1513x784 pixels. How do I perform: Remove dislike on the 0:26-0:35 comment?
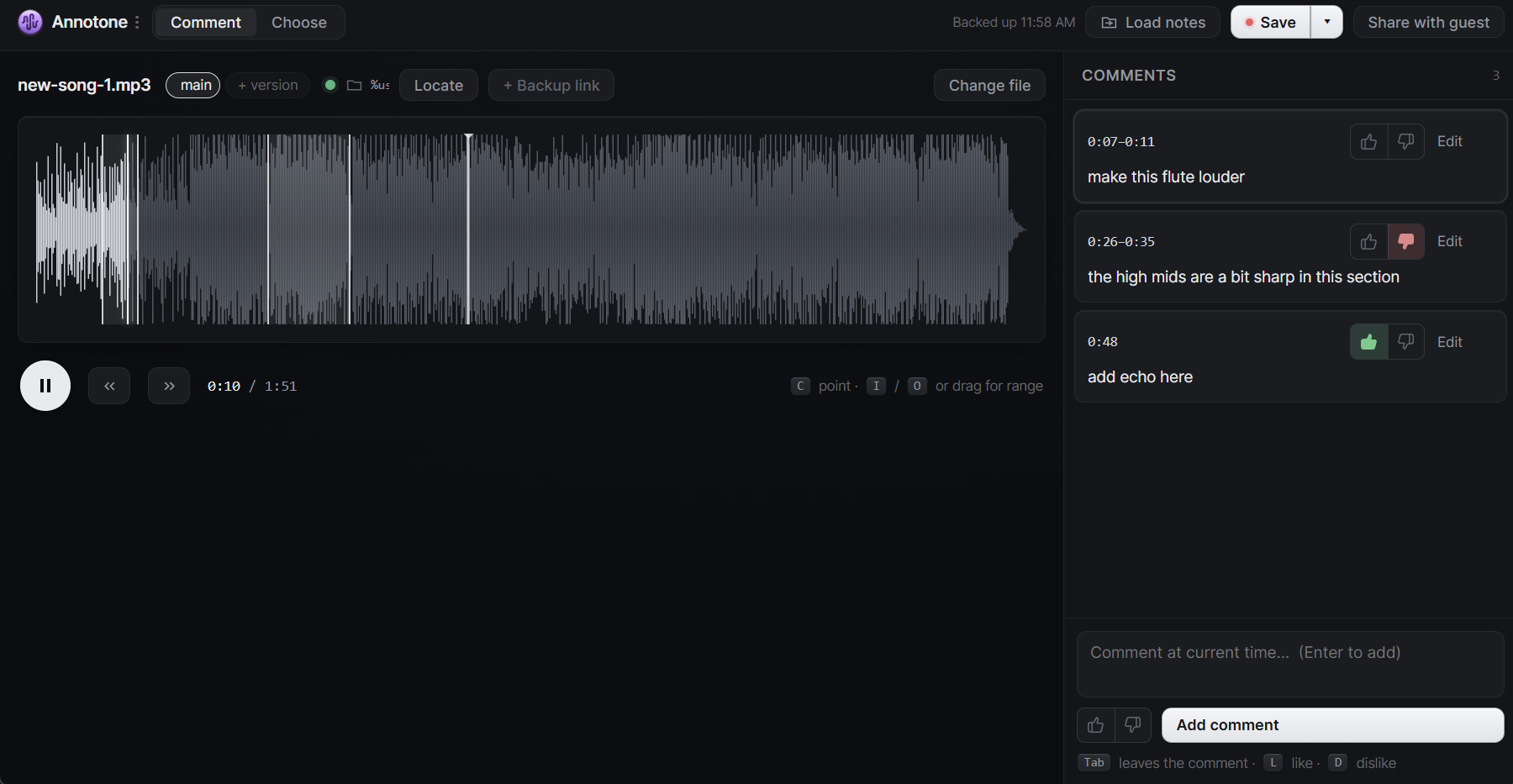(1405, 241)
